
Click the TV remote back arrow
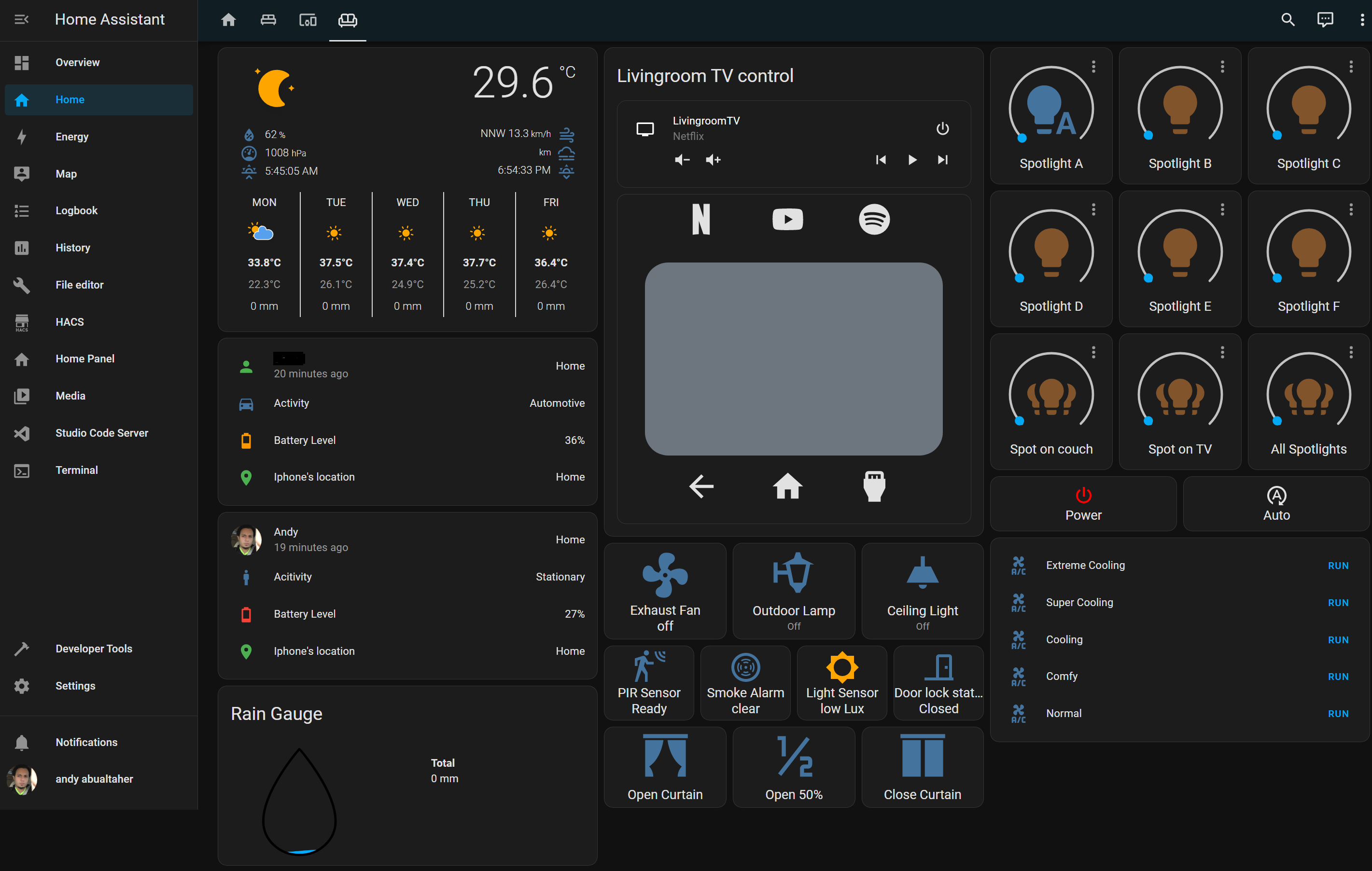point(701,486)
